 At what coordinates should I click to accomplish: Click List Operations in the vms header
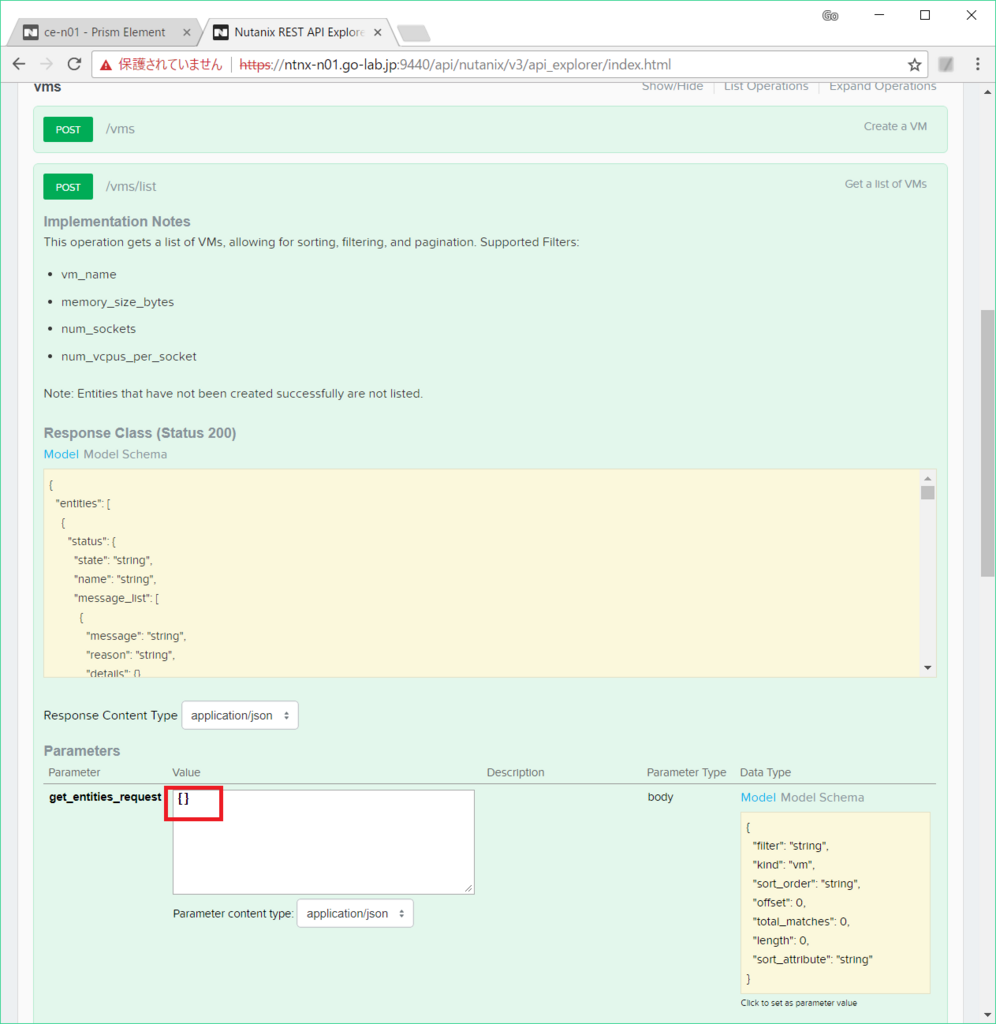coord(766,86)
